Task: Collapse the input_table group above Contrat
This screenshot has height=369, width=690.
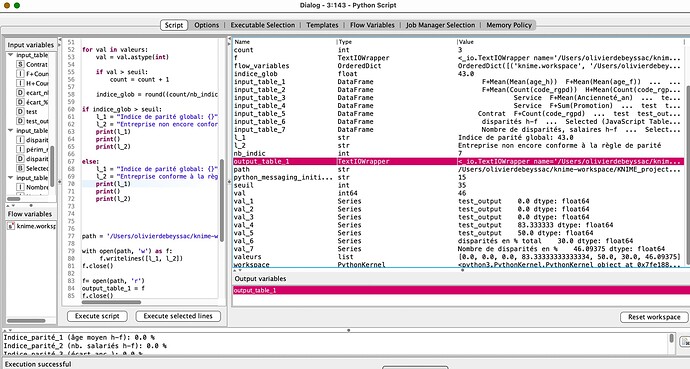Action: pos(10,55)
